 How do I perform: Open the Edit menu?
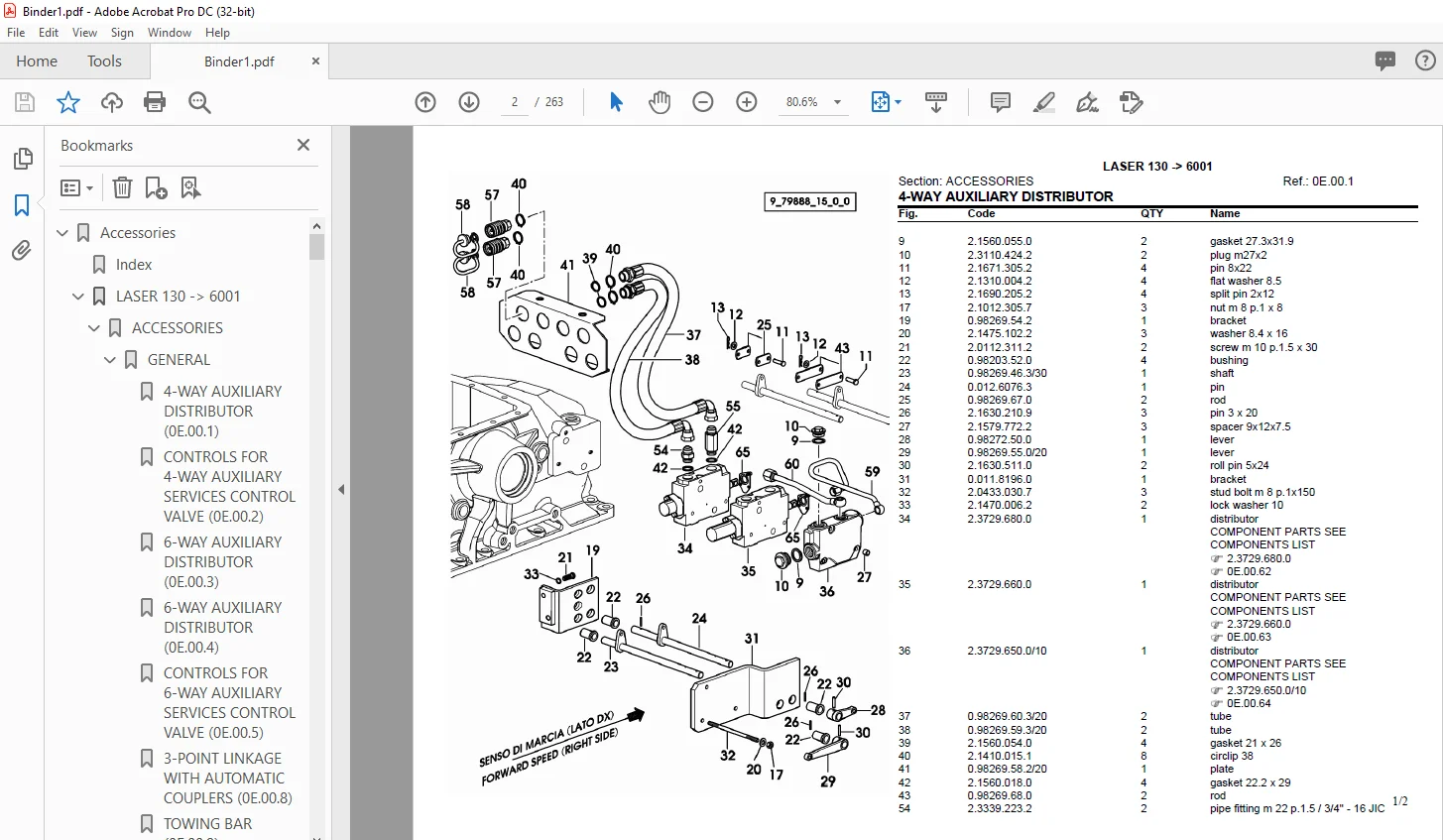pos(49,33)
